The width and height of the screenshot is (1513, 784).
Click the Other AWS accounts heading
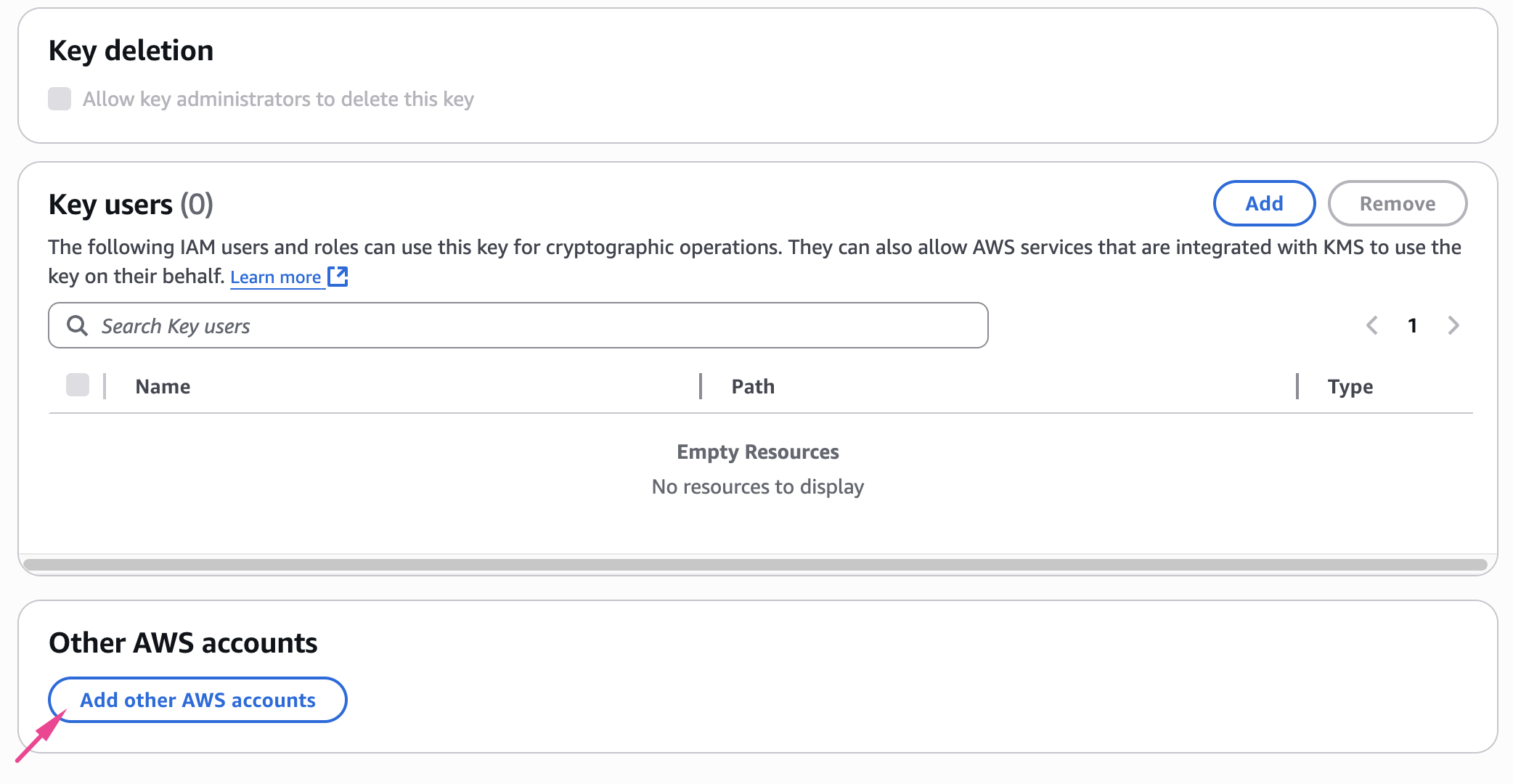click(183, 643)
